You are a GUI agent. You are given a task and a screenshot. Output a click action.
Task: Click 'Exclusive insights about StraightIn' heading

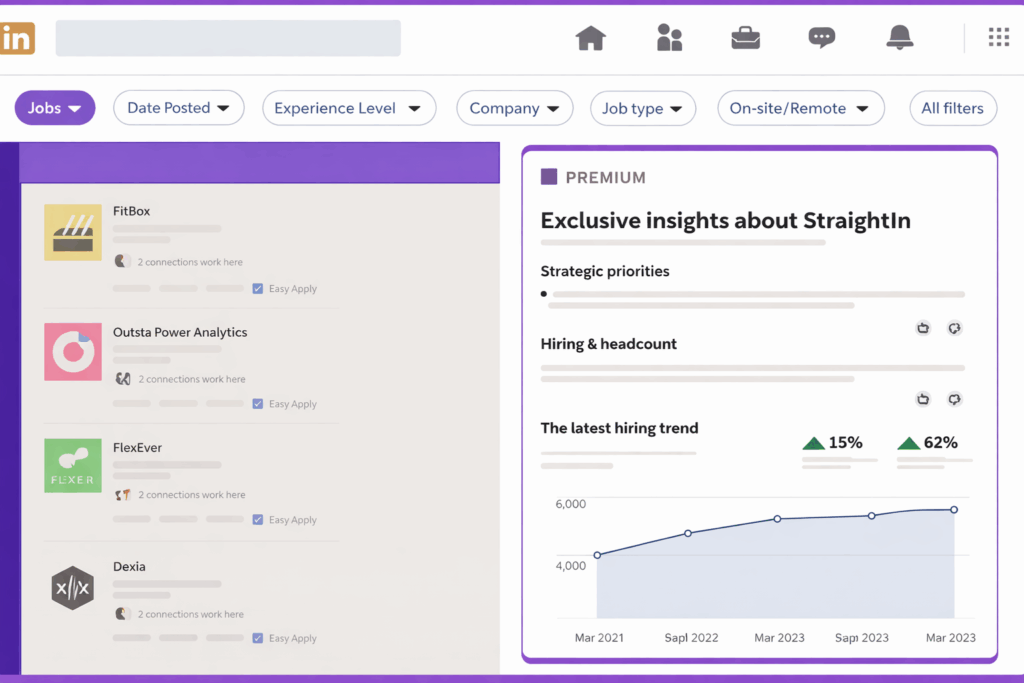(x=726, y=221)
